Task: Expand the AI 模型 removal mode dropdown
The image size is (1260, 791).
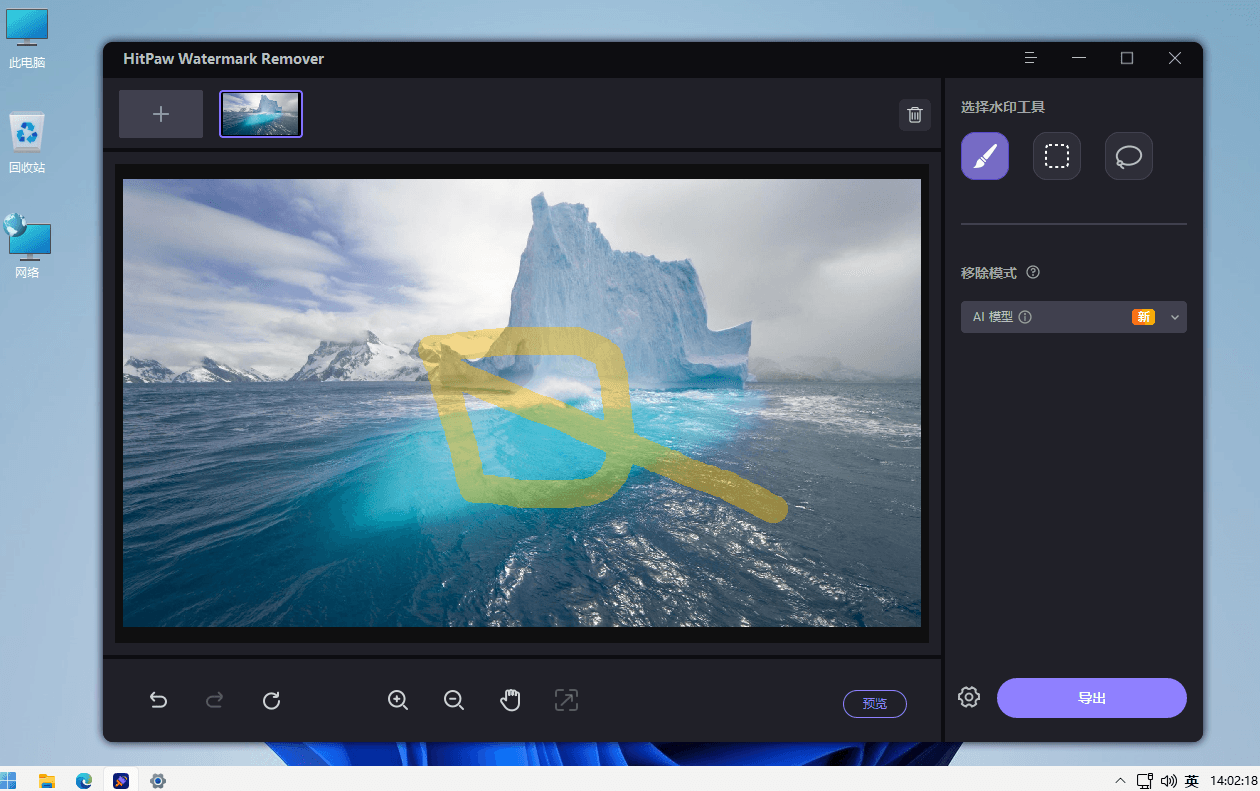Action: 1074,317
